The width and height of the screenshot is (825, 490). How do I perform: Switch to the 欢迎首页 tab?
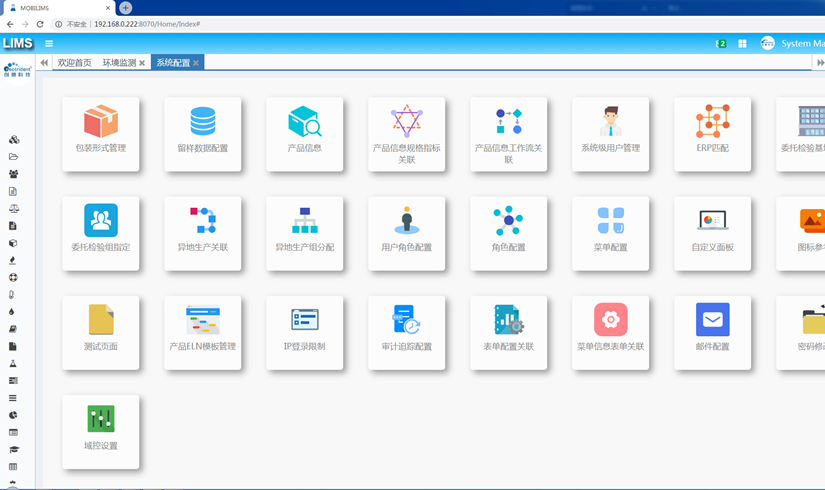point(74,63)
